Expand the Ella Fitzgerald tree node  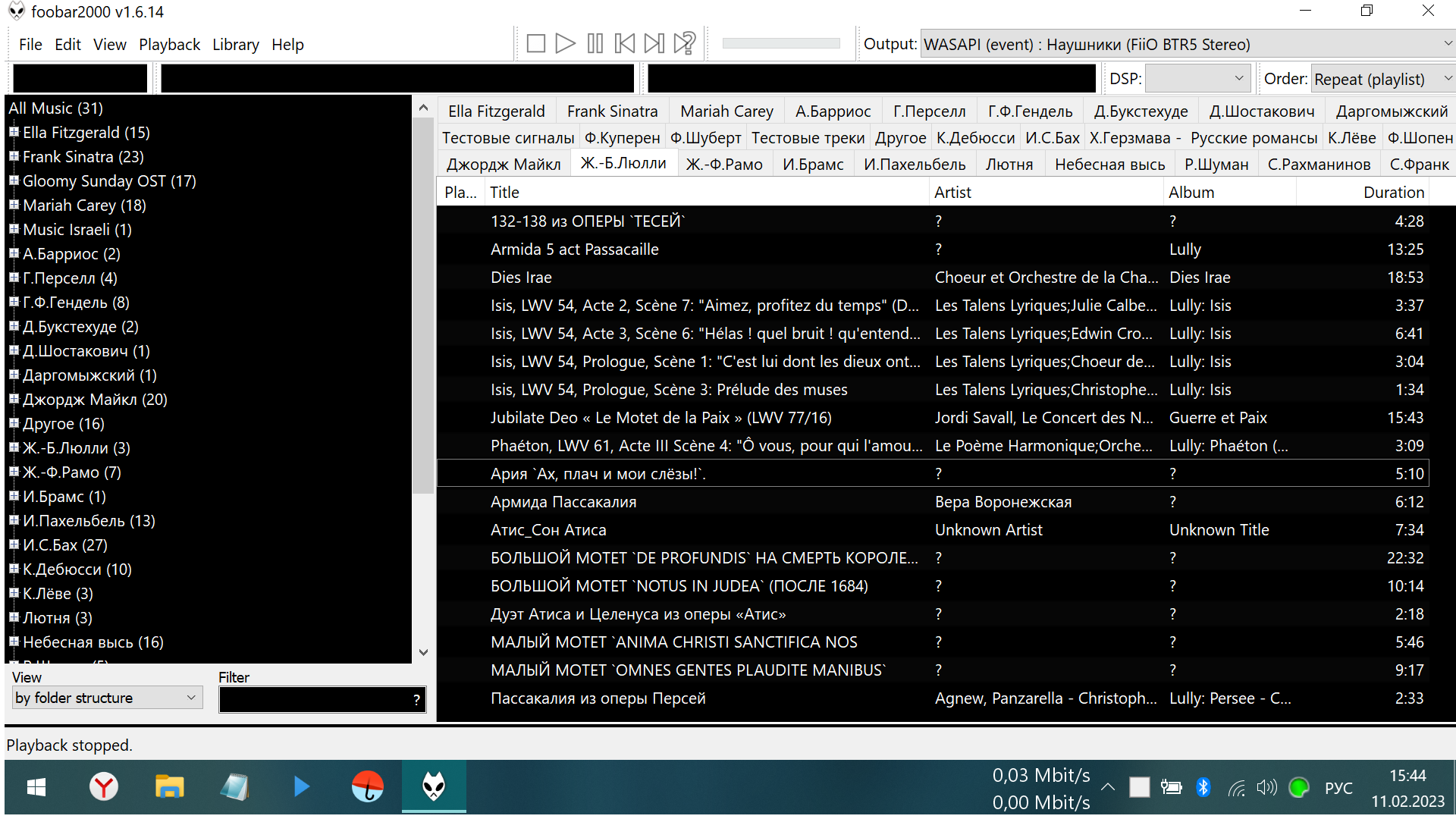(14, 132)
